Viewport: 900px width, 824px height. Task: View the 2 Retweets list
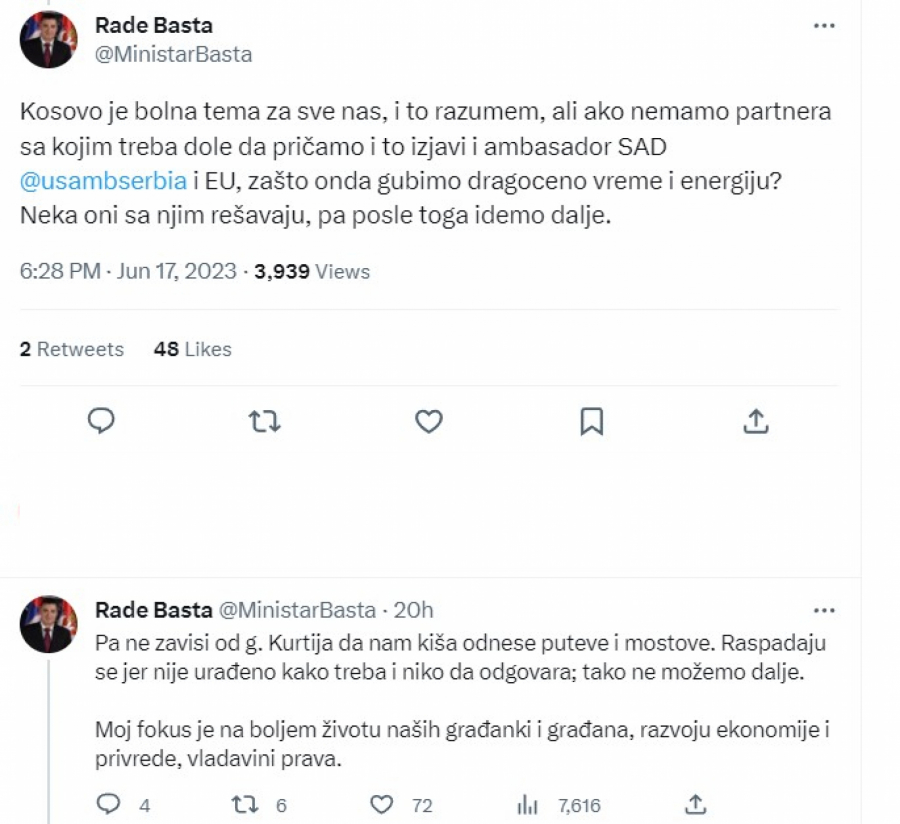[71, 349]
